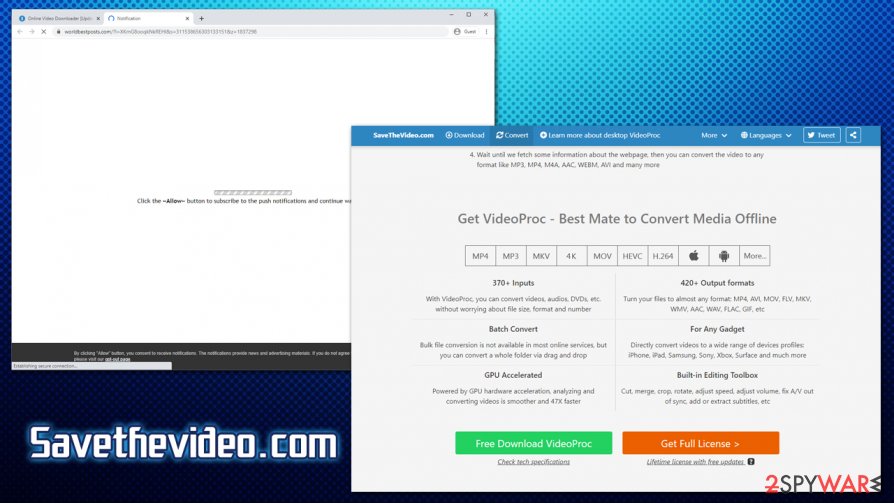Viewport: 894px width, 504px height.
Task: Click the '420+ Output formats' heading
Action: pos(717,283)
